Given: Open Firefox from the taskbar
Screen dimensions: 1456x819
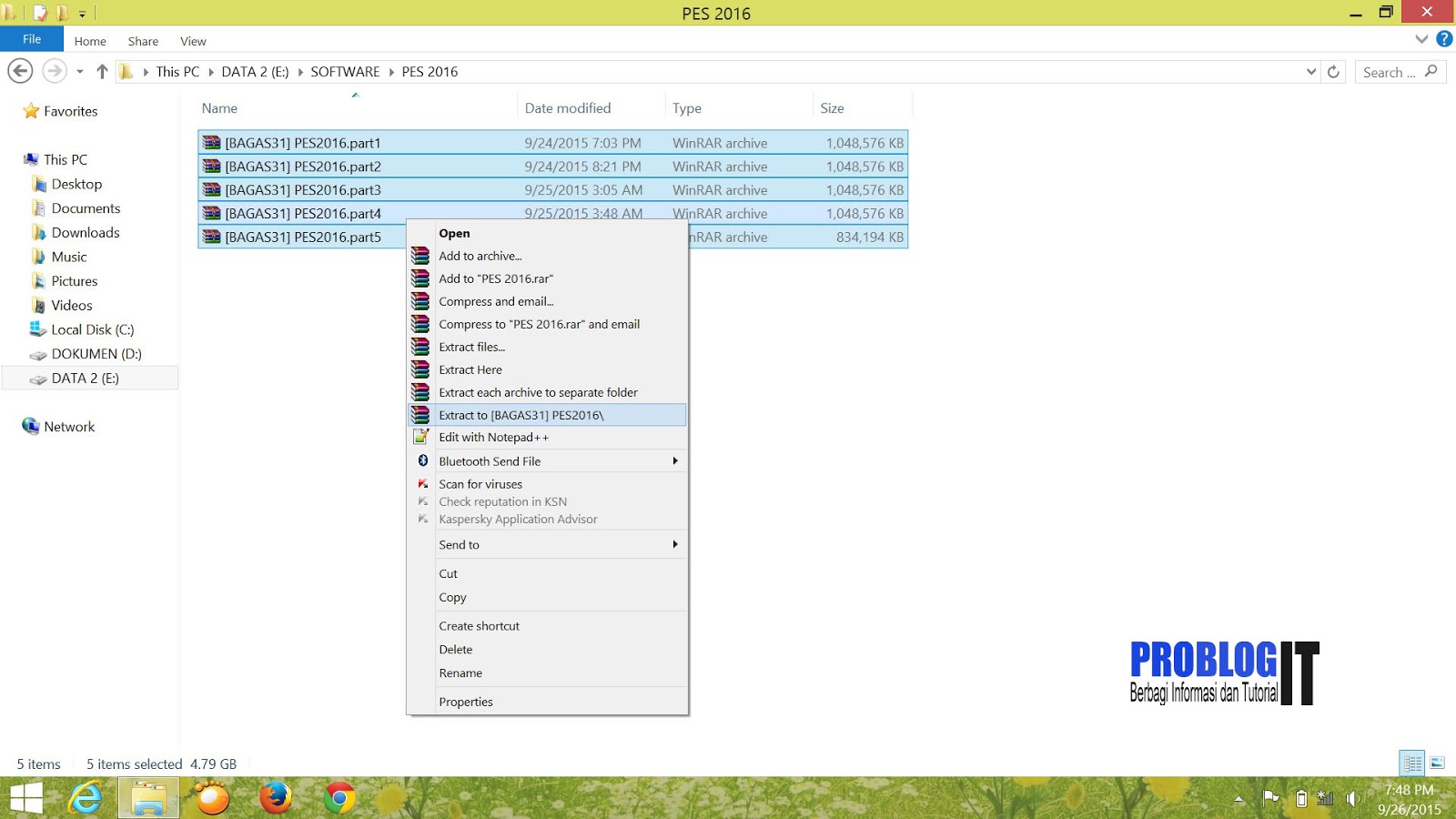Looking at the screenshot, I should coord(276,798).
